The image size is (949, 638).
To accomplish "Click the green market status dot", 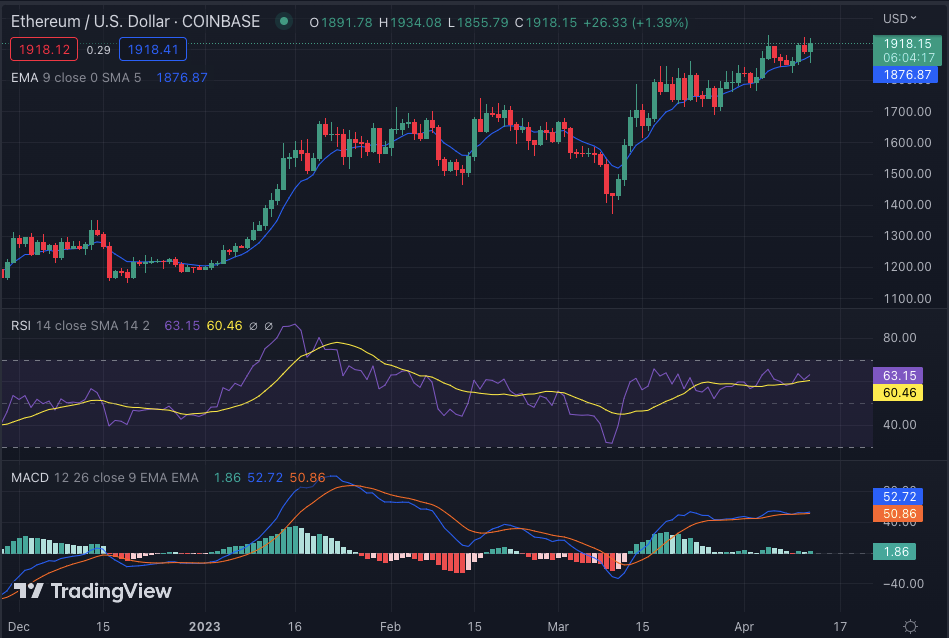I will tap(285, 21).
